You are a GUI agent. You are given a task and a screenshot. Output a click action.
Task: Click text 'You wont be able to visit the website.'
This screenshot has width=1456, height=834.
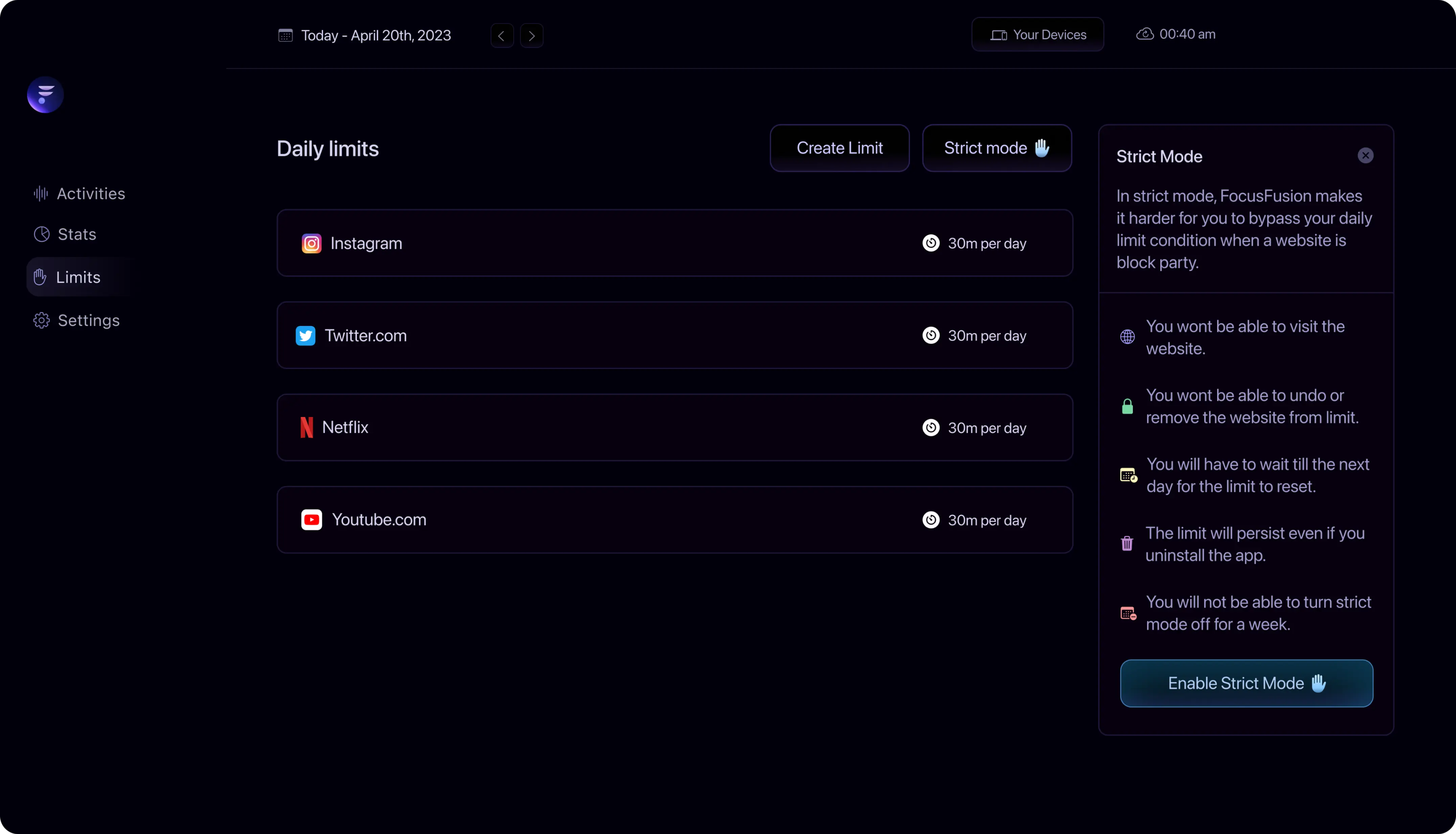1245,337
